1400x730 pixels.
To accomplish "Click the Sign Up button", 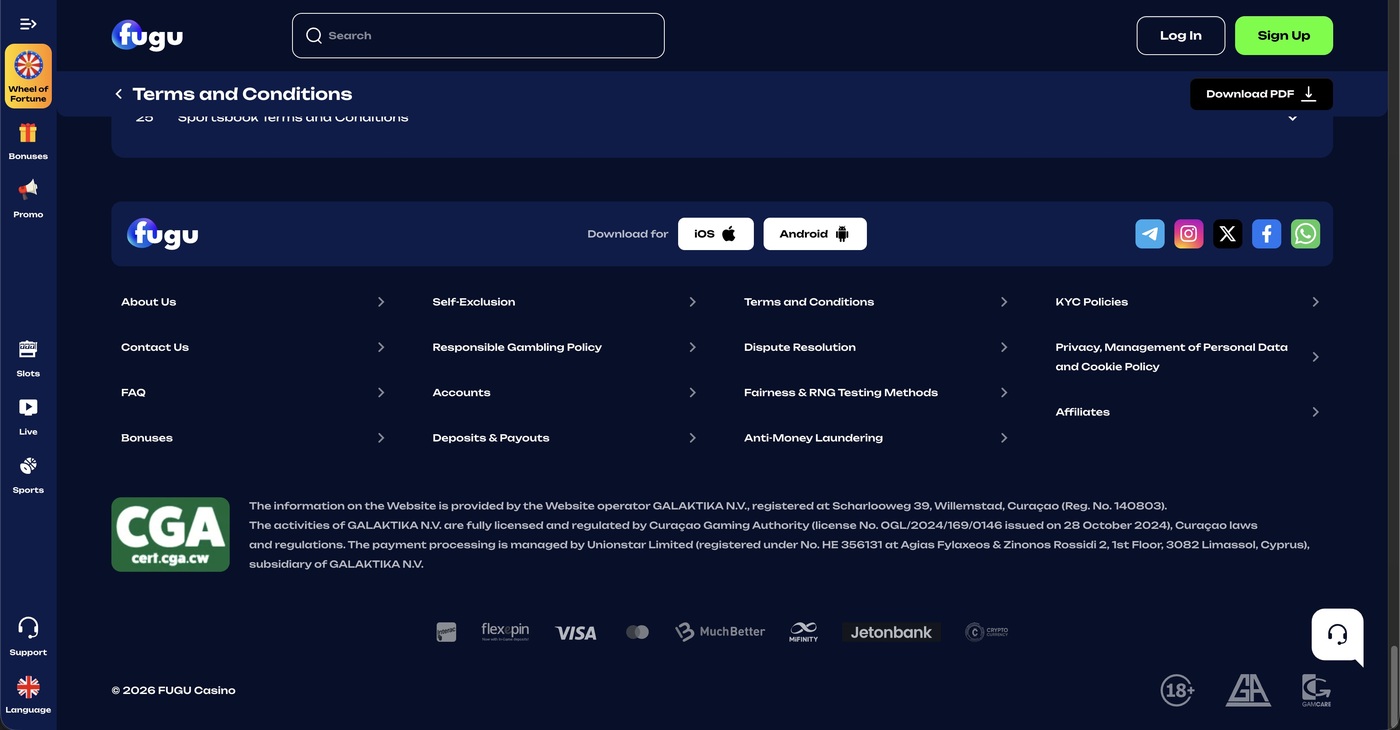I will [x=1284, y=36].
